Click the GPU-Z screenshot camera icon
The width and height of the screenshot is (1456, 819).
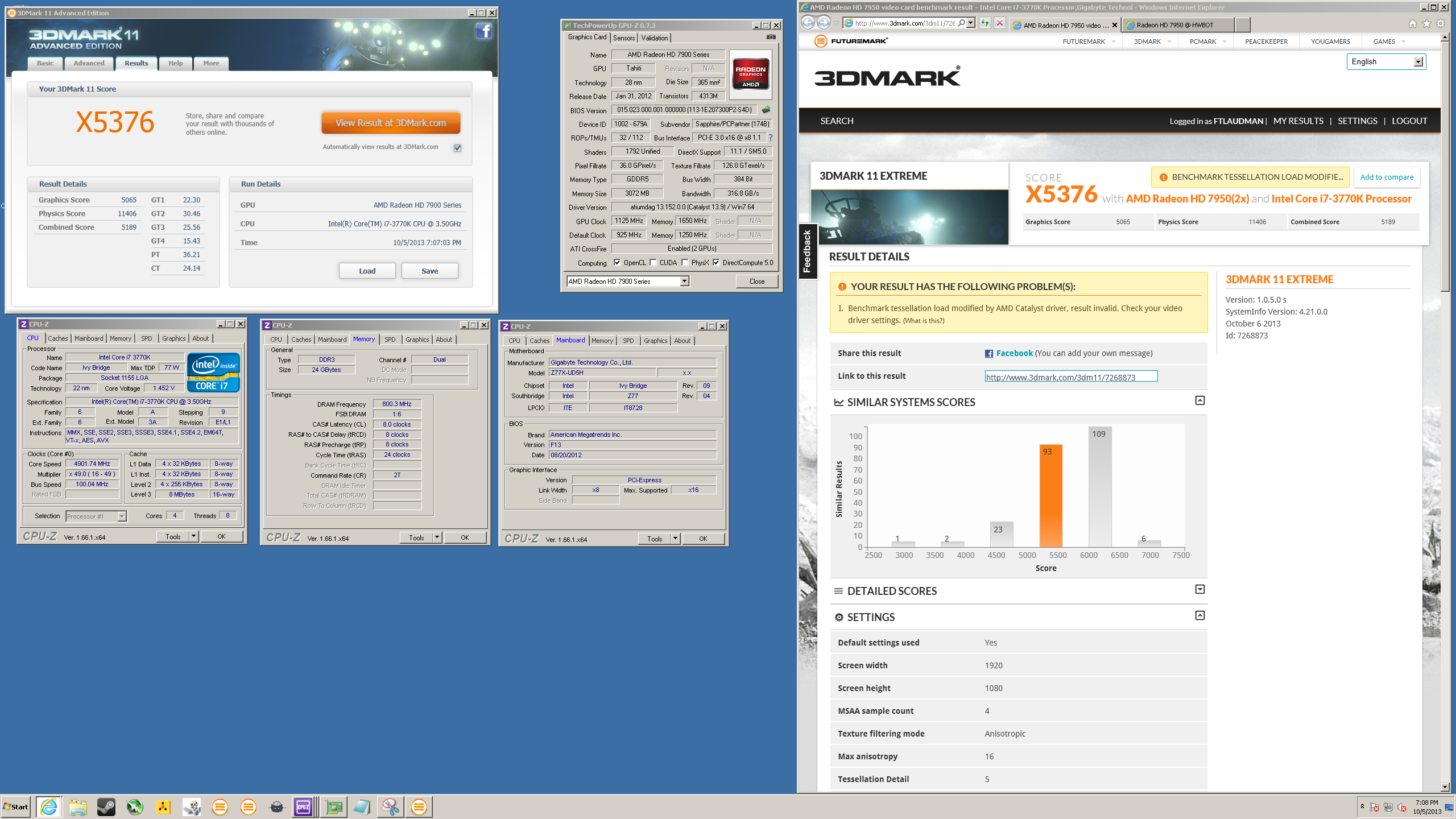pyautogui.click(x=771, y=37)
